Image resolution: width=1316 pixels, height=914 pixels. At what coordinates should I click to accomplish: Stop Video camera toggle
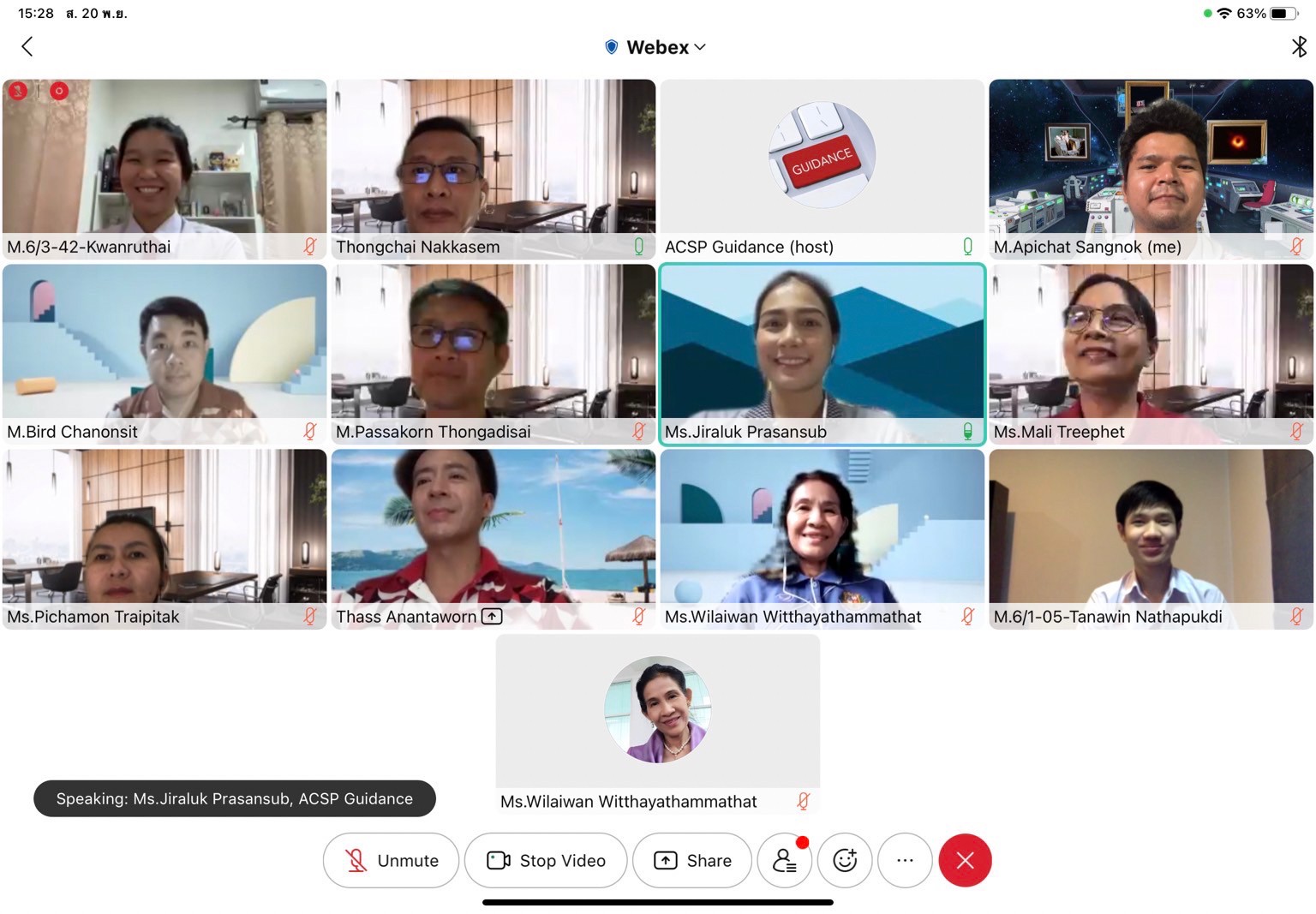point(546,860)
